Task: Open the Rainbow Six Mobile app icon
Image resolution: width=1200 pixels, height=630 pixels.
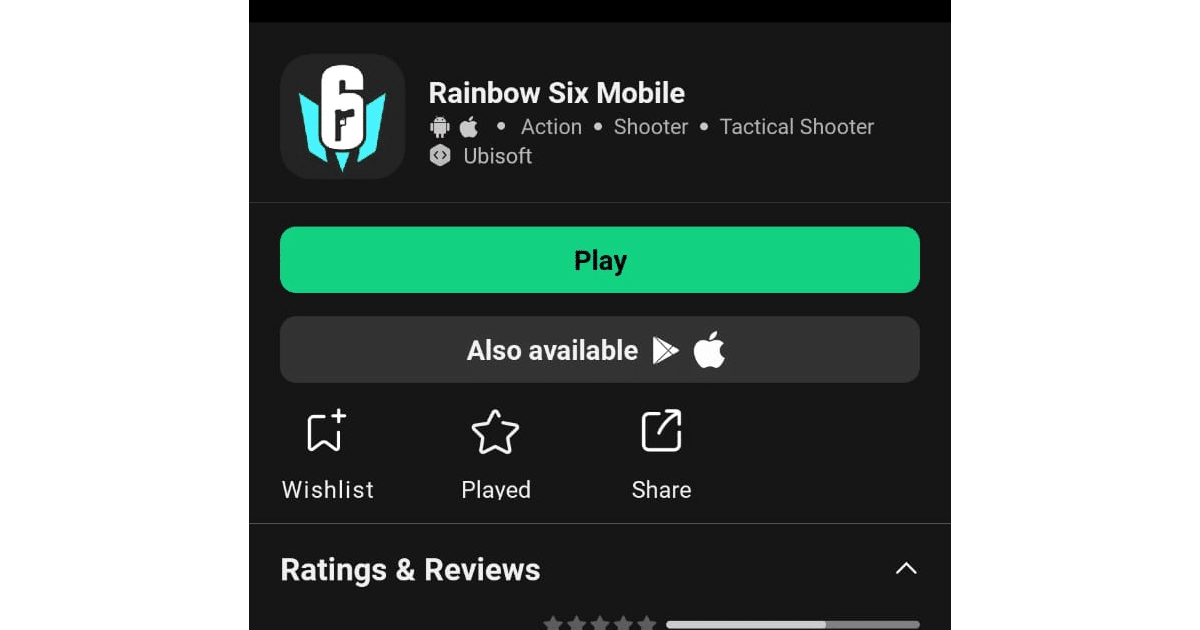Action: pos(342,116)
